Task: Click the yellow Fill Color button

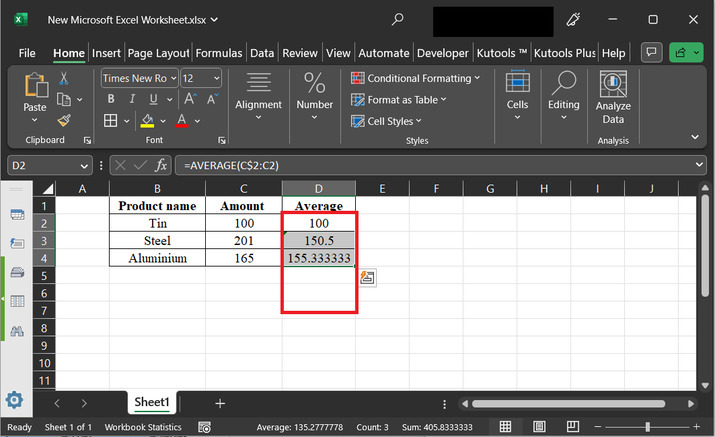Action: [x=147, y=120]
